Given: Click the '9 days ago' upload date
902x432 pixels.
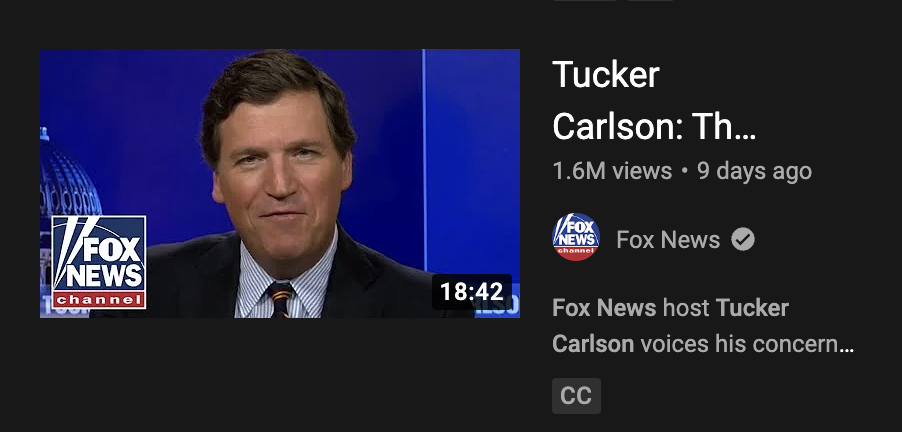Looking at the screenshot, I should point(754,171).
